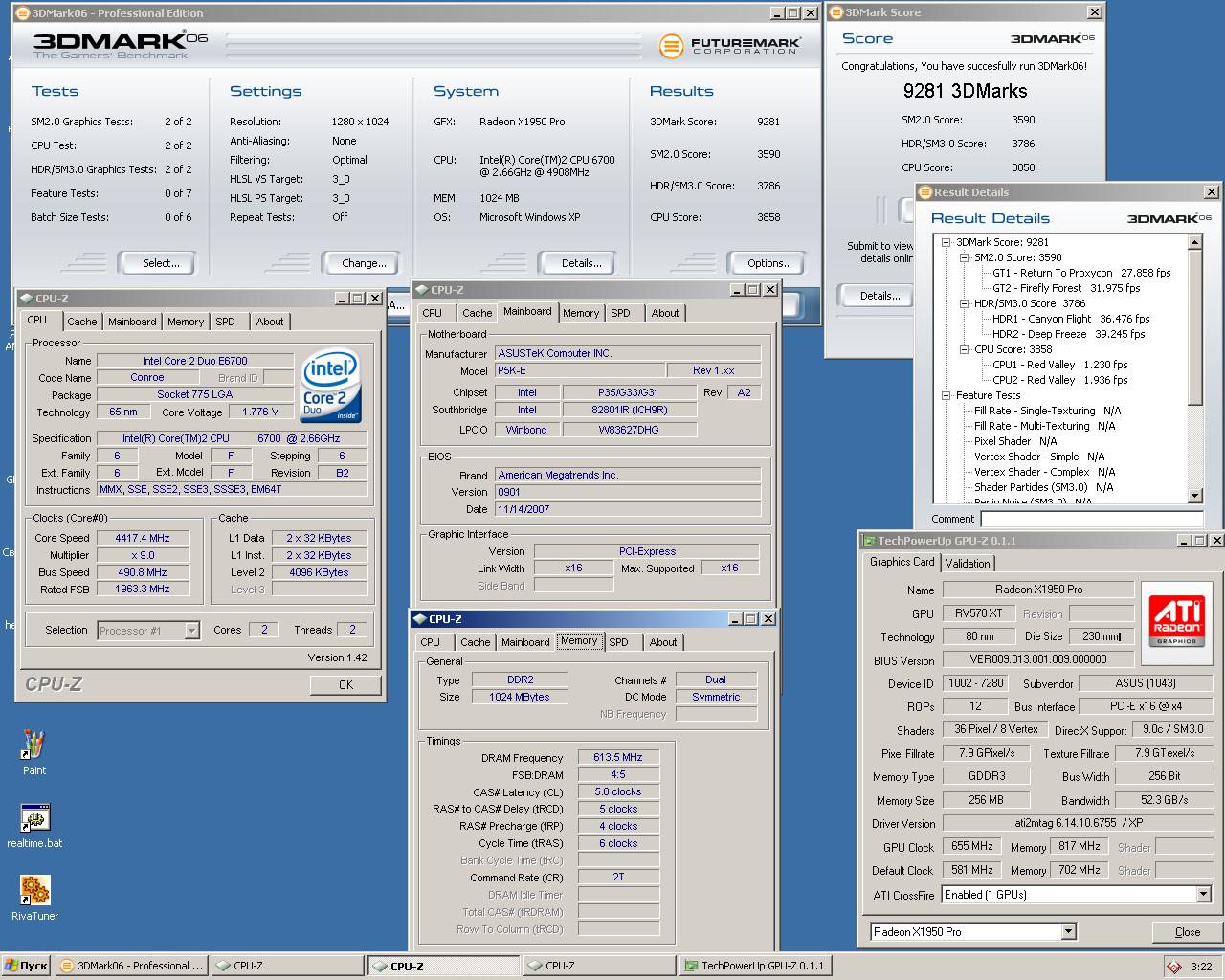Click the CPU-Z Mainboard window title icon
This screenshot has height=980, width=1225.
tap(422, 290)
